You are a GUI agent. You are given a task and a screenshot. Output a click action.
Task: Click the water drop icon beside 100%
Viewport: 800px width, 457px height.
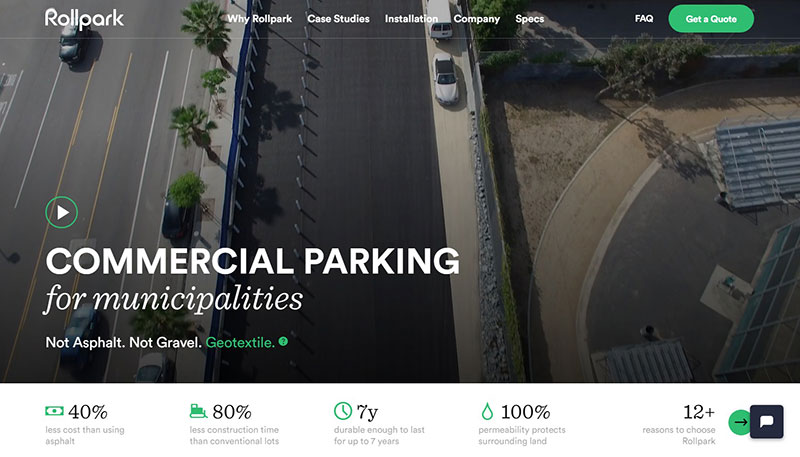(x=487, y=411)
